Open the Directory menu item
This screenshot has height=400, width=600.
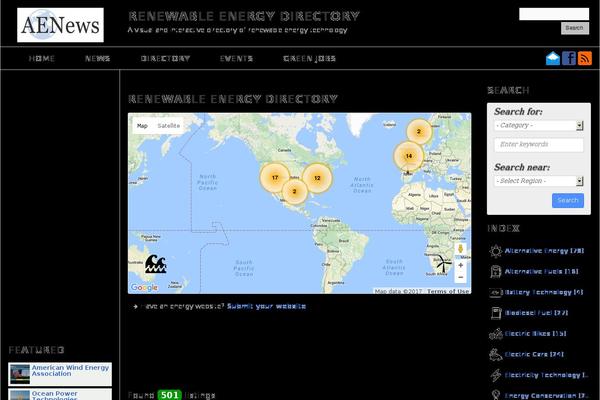pyautogui.click(x=165, y=59)
